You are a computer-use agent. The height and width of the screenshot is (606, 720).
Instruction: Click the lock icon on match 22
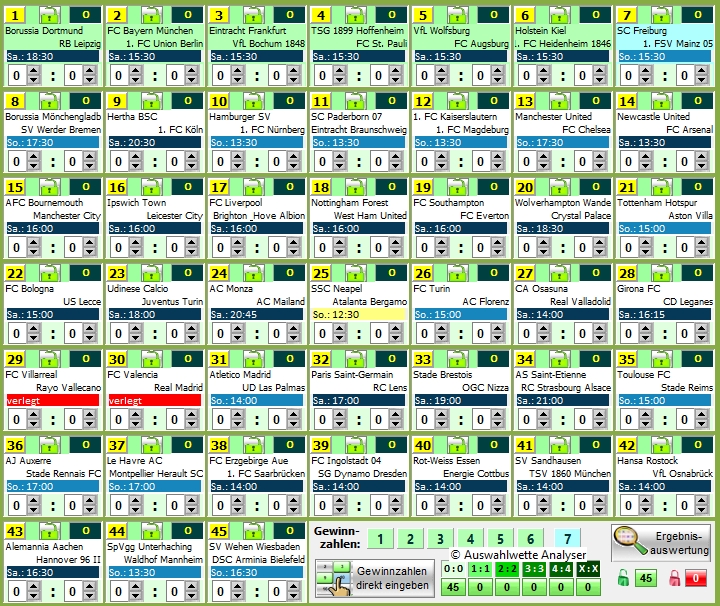point(50,273)
